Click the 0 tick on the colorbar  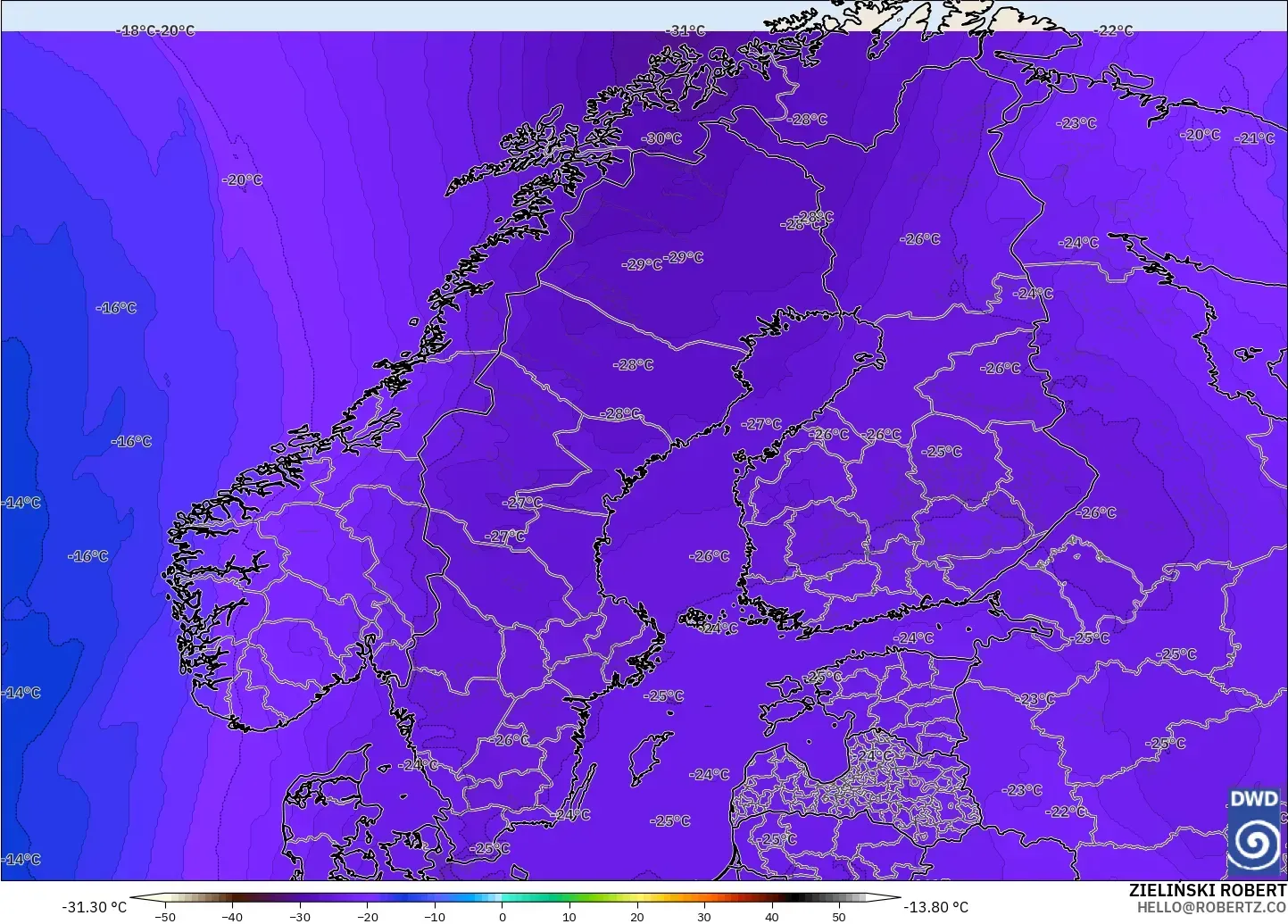tap(503, 916)
